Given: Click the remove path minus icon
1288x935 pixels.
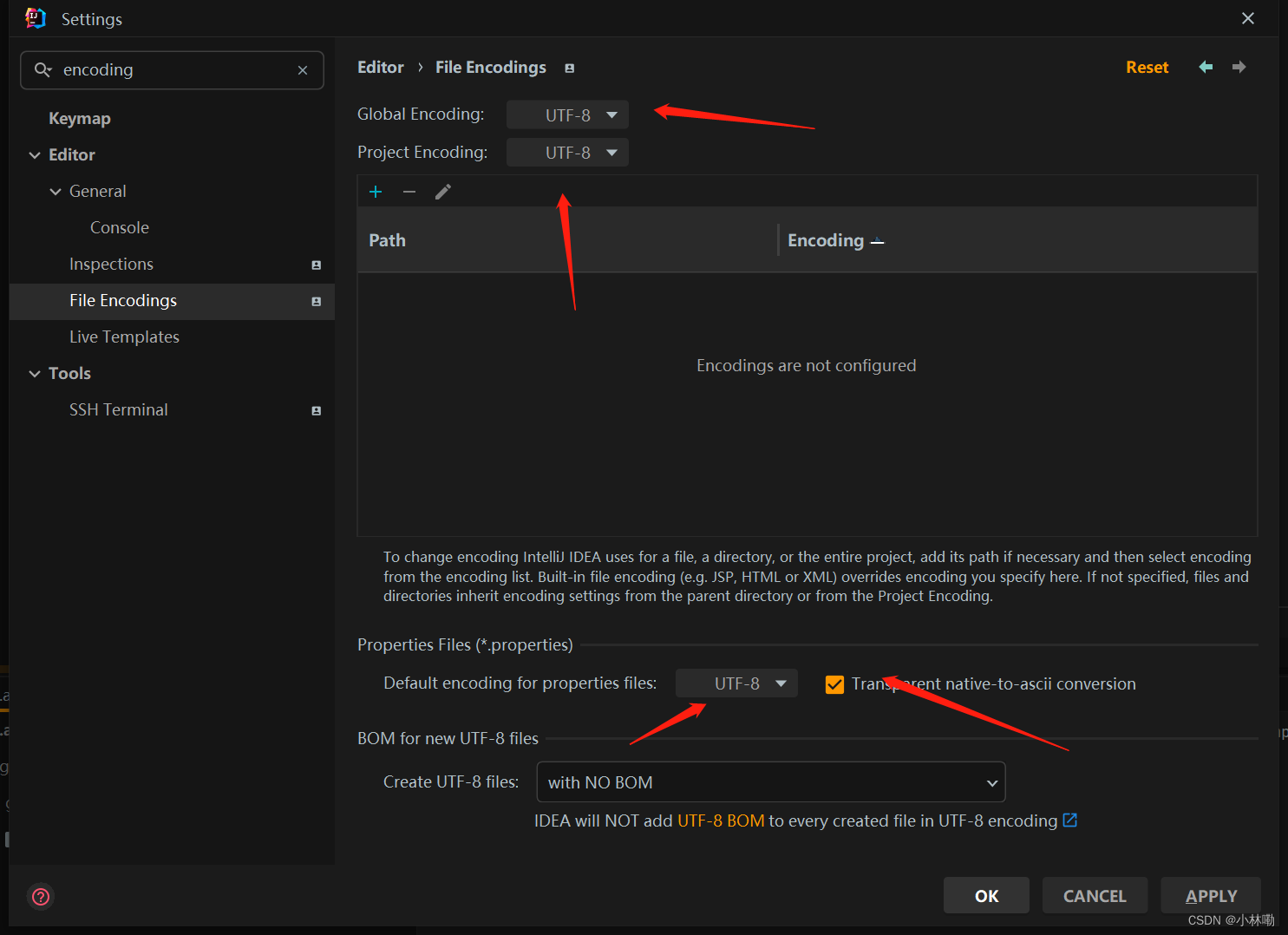Looking at the screenshot, I should 409,192.
